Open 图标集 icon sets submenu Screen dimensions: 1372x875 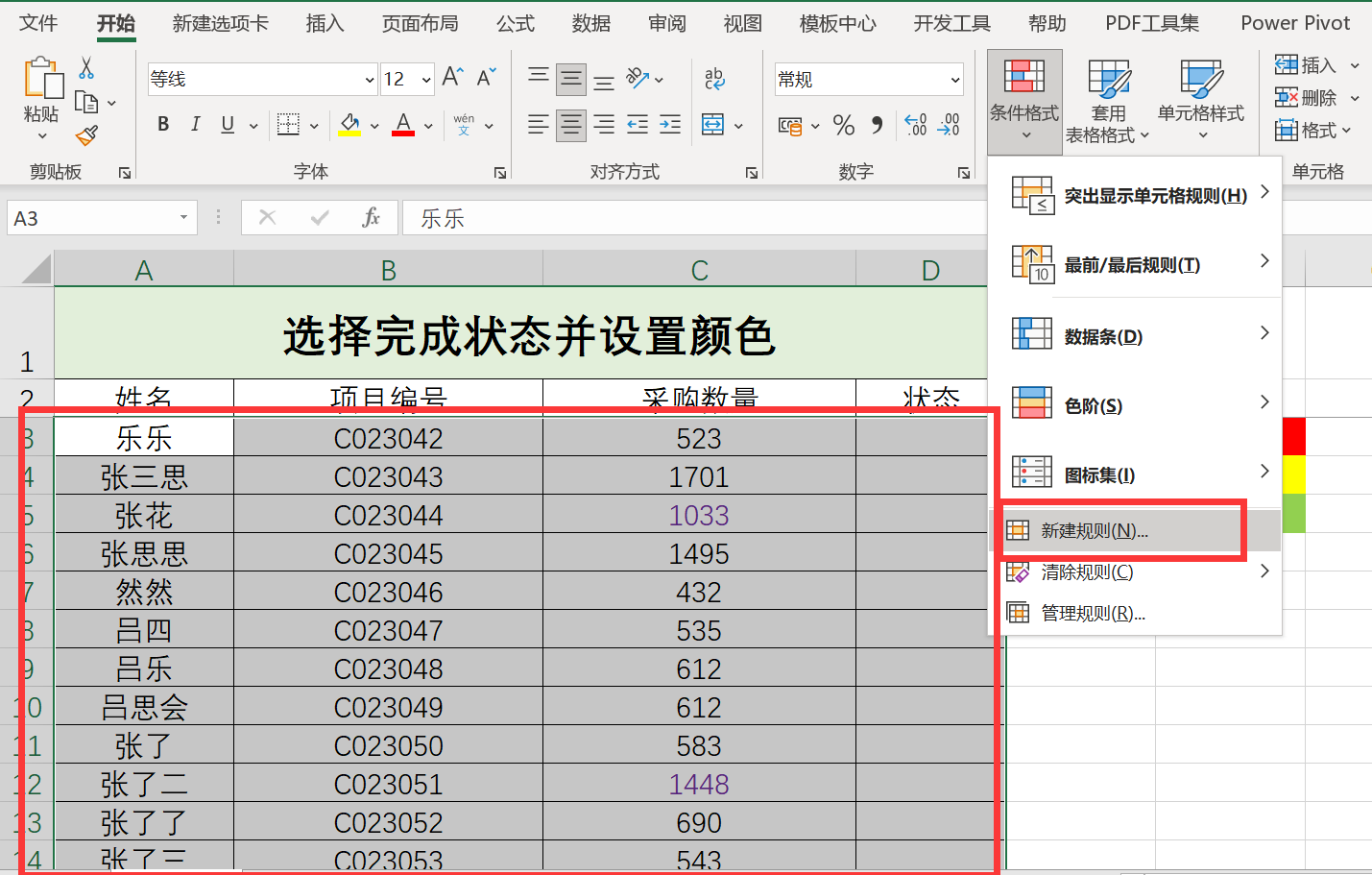(1136, 474)
